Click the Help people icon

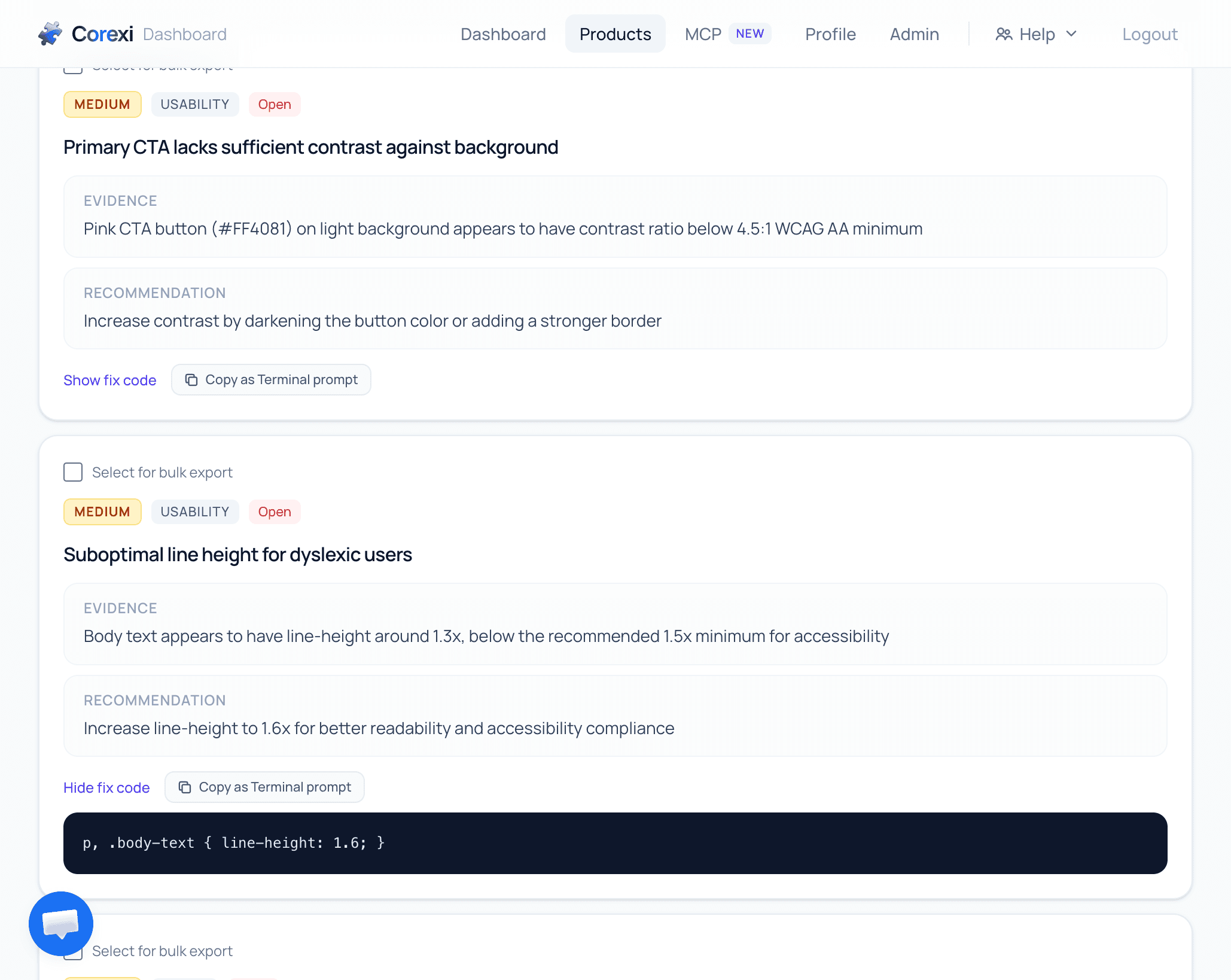tap(1004, 34)
